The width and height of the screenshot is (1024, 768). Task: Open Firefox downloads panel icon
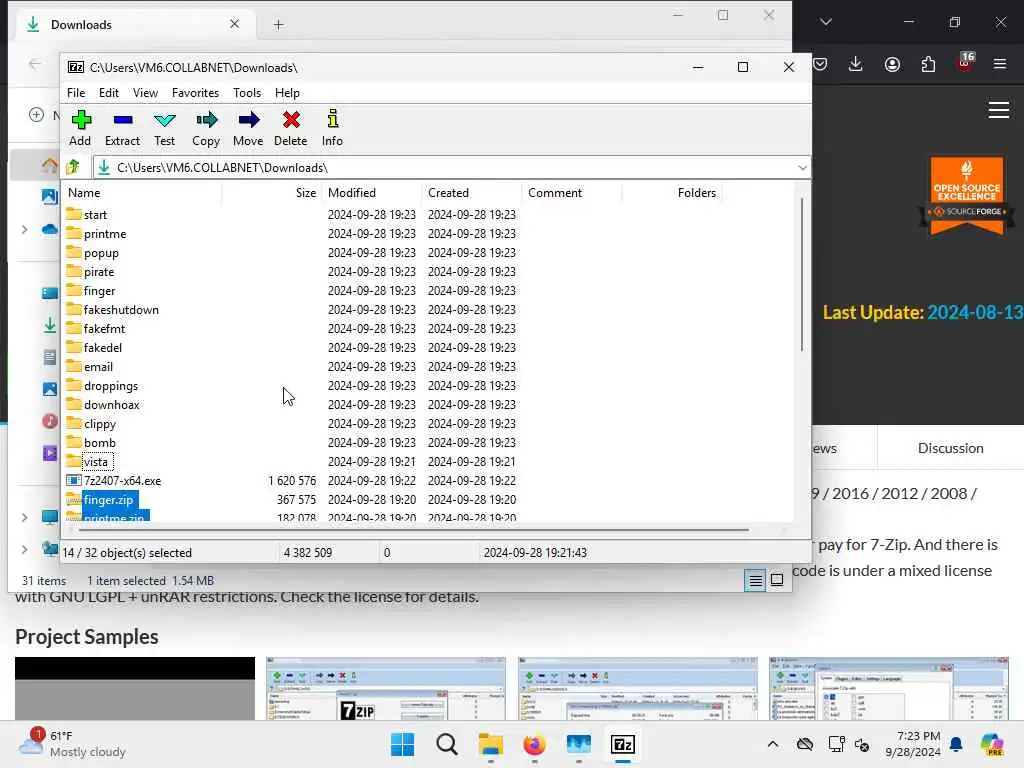pyautogui.click(x=856, y=64)
